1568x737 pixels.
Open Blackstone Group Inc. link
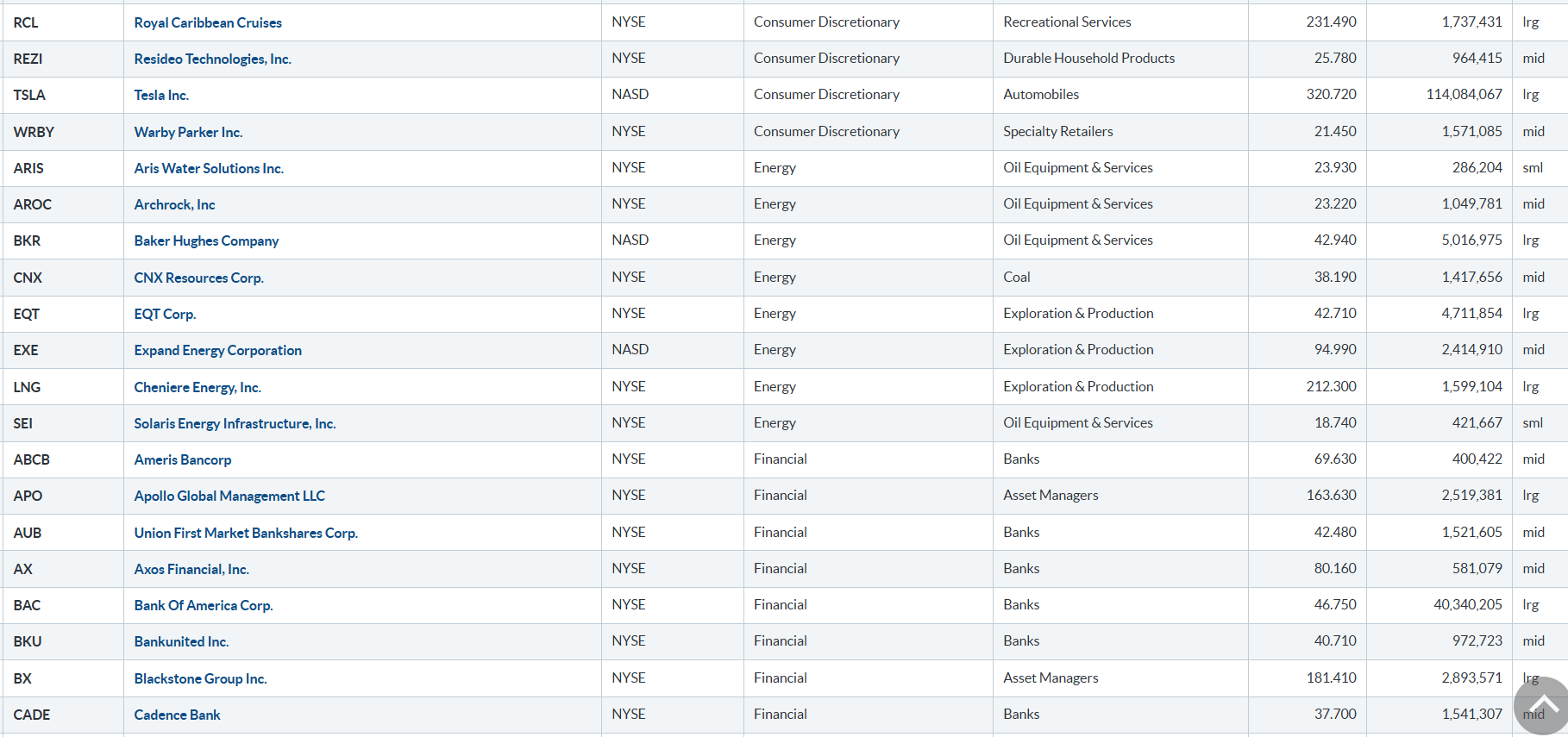(x=200, y=678)
